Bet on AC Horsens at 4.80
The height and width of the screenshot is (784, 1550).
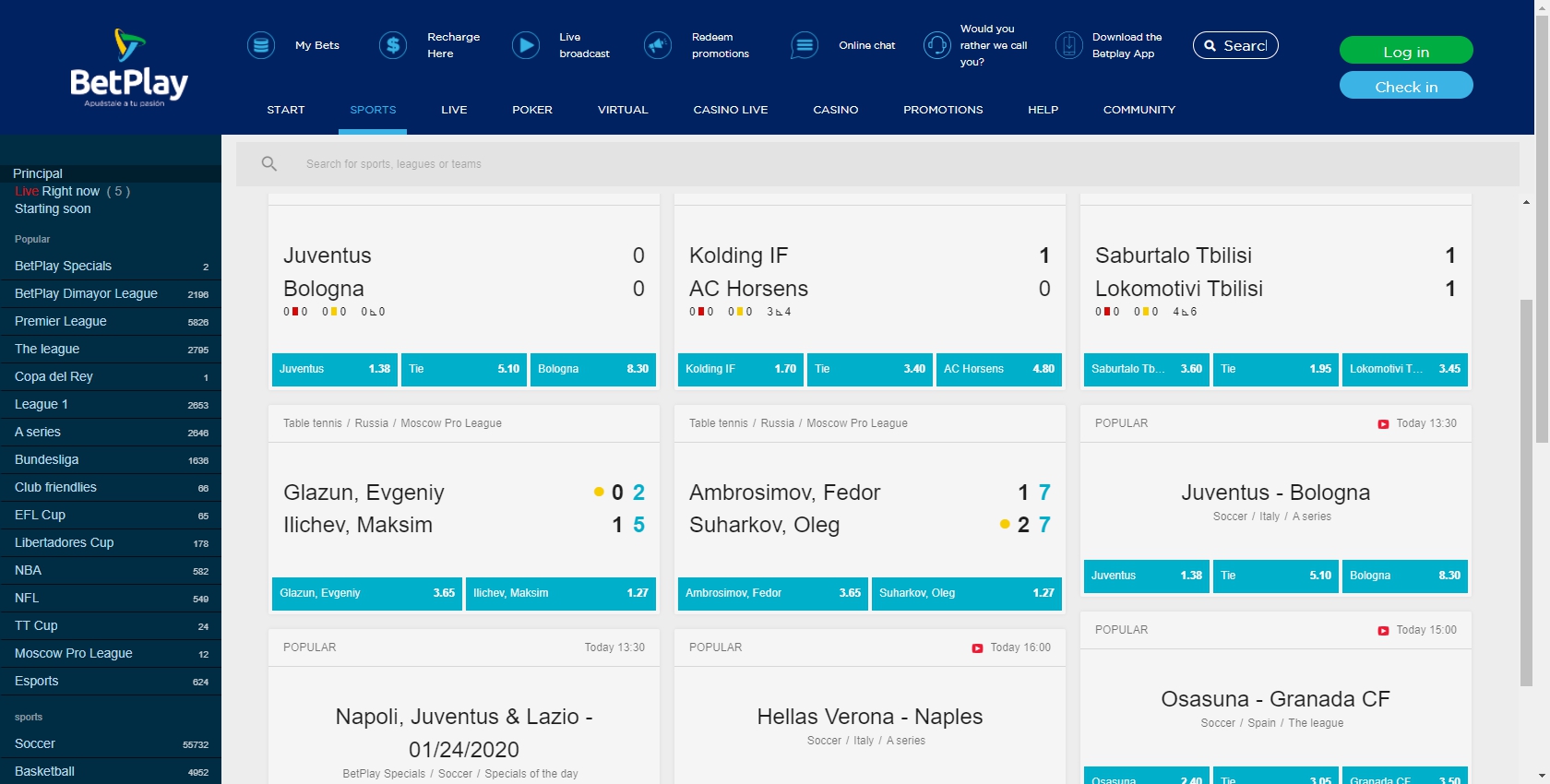point(999,369)
